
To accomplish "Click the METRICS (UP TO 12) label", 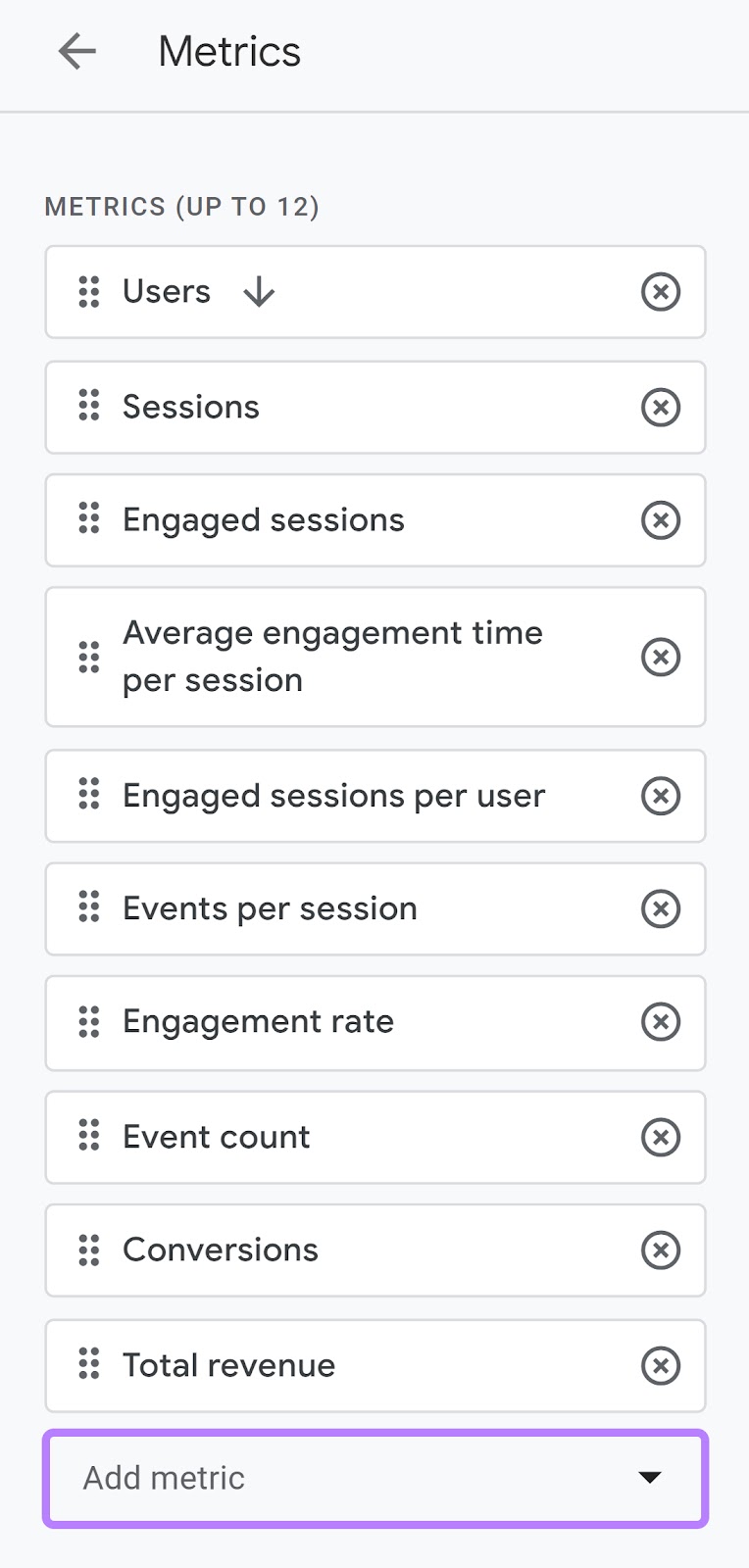I will pos(182,206).
